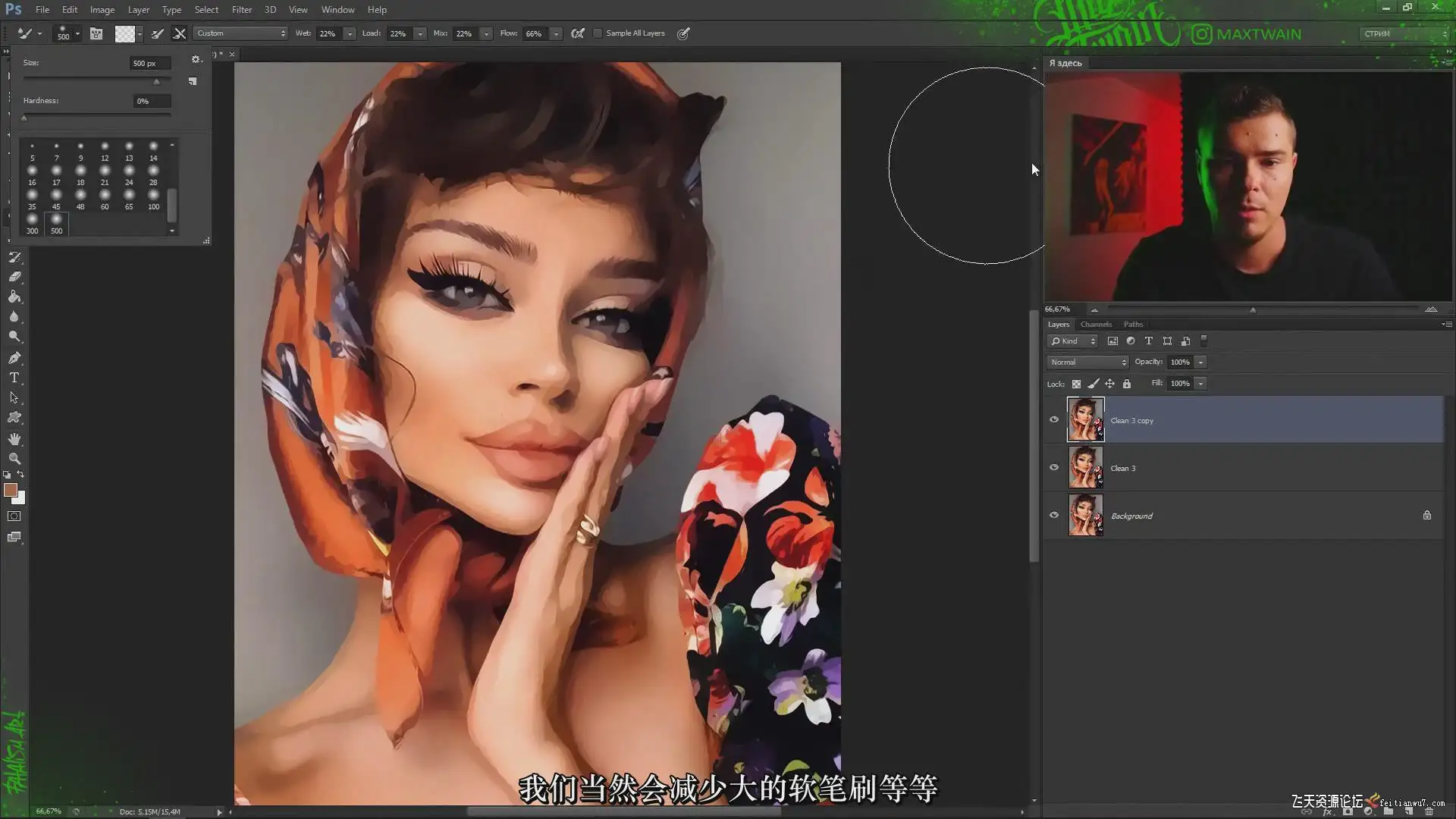Select the Zoom tool
Viewport: 1456px width, 819px height.
pos(14,459)
